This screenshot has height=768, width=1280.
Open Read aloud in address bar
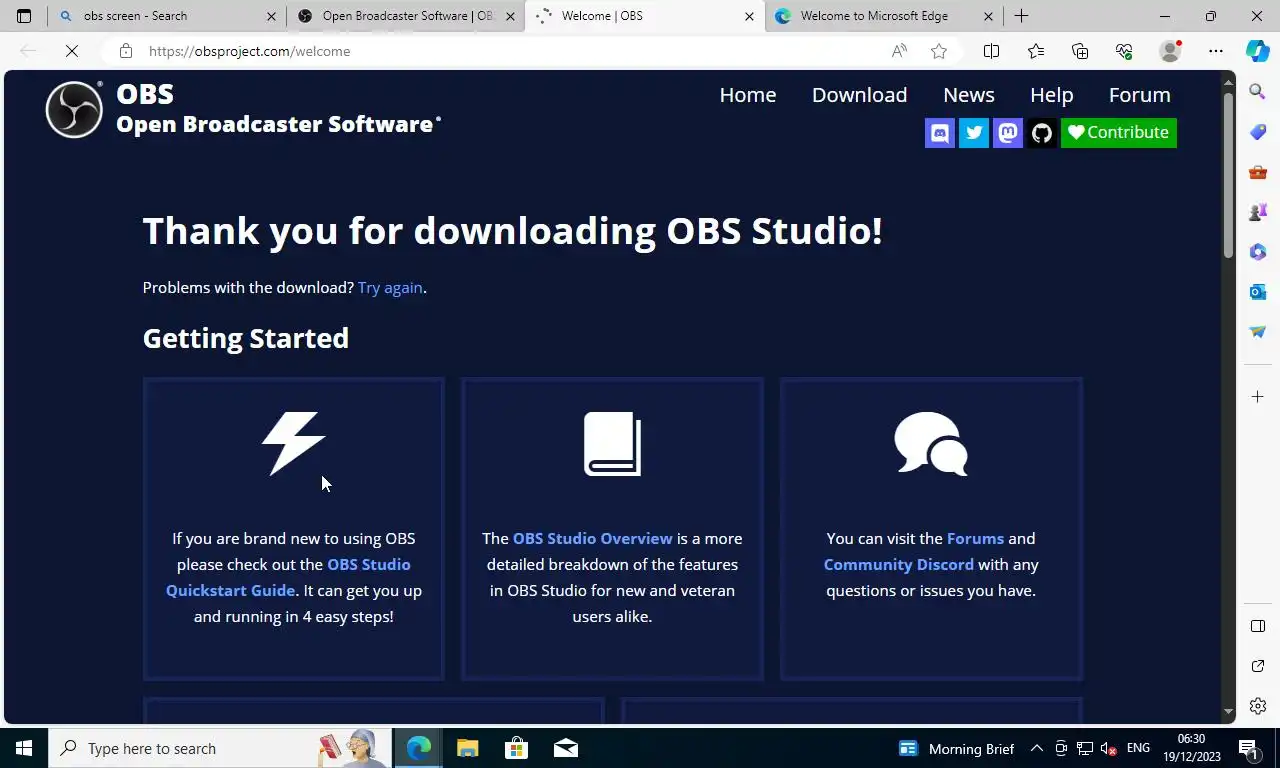899,51
